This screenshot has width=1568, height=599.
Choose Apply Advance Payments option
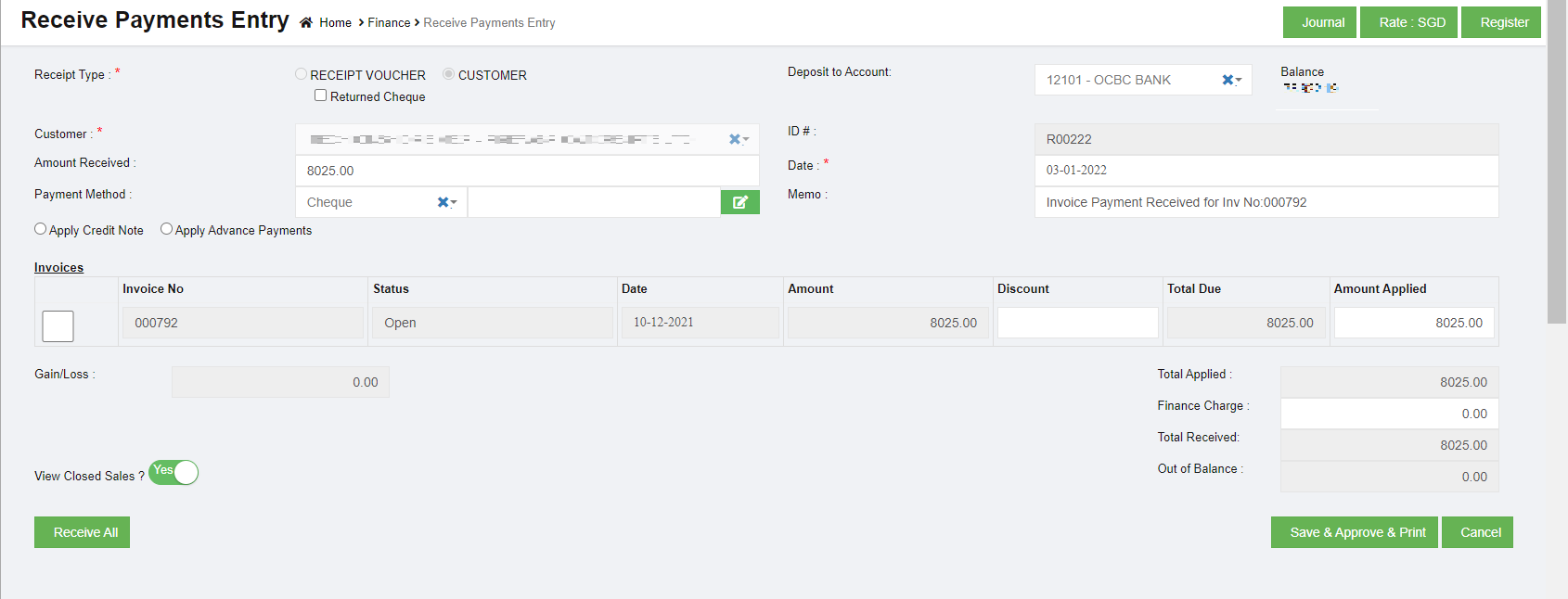click(166, 229)
